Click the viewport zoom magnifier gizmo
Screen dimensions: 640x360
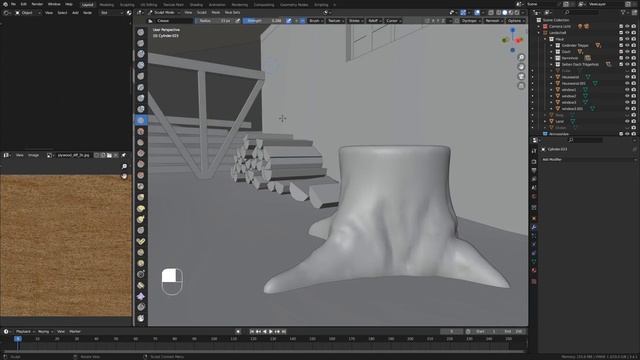(521, 57)
